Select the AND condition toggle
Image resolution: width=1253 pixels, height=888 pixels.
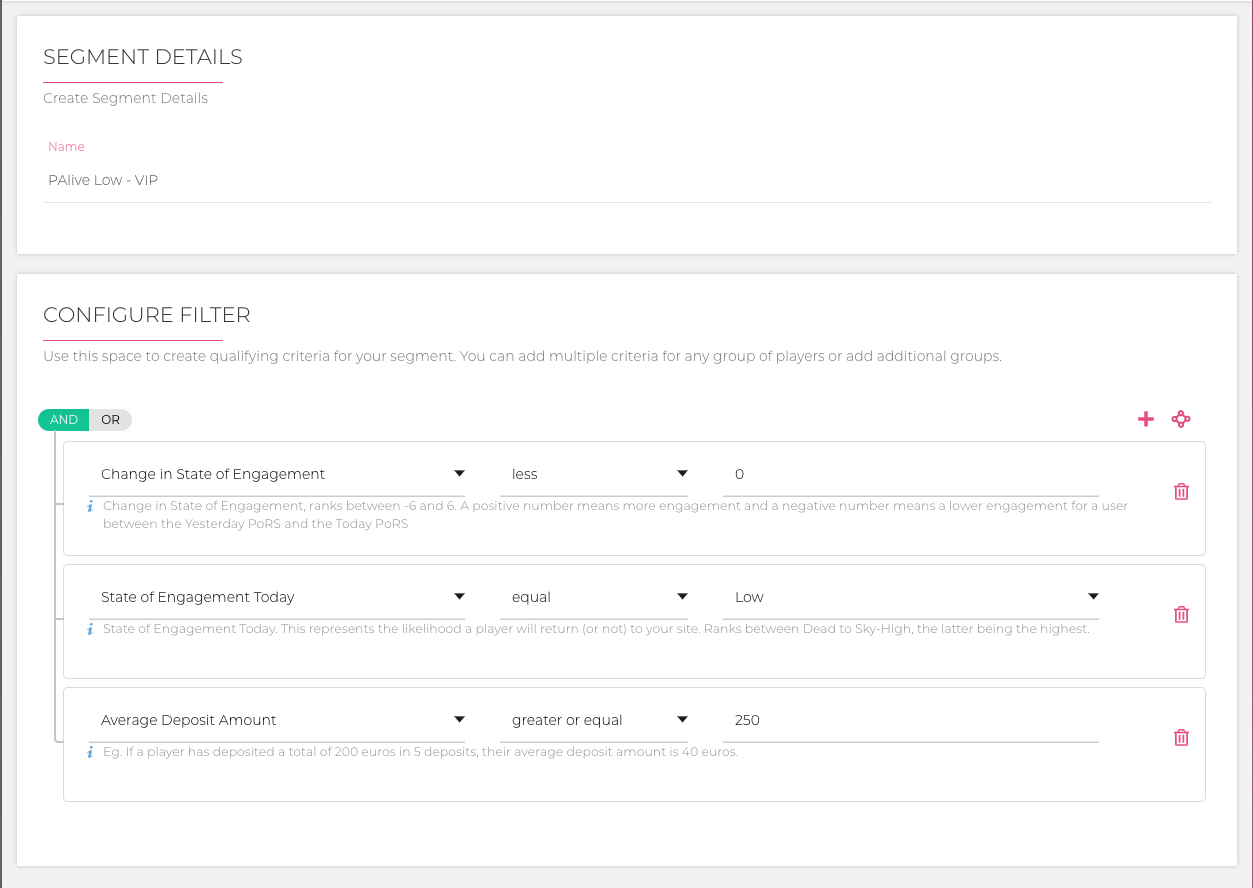point(64,420)
